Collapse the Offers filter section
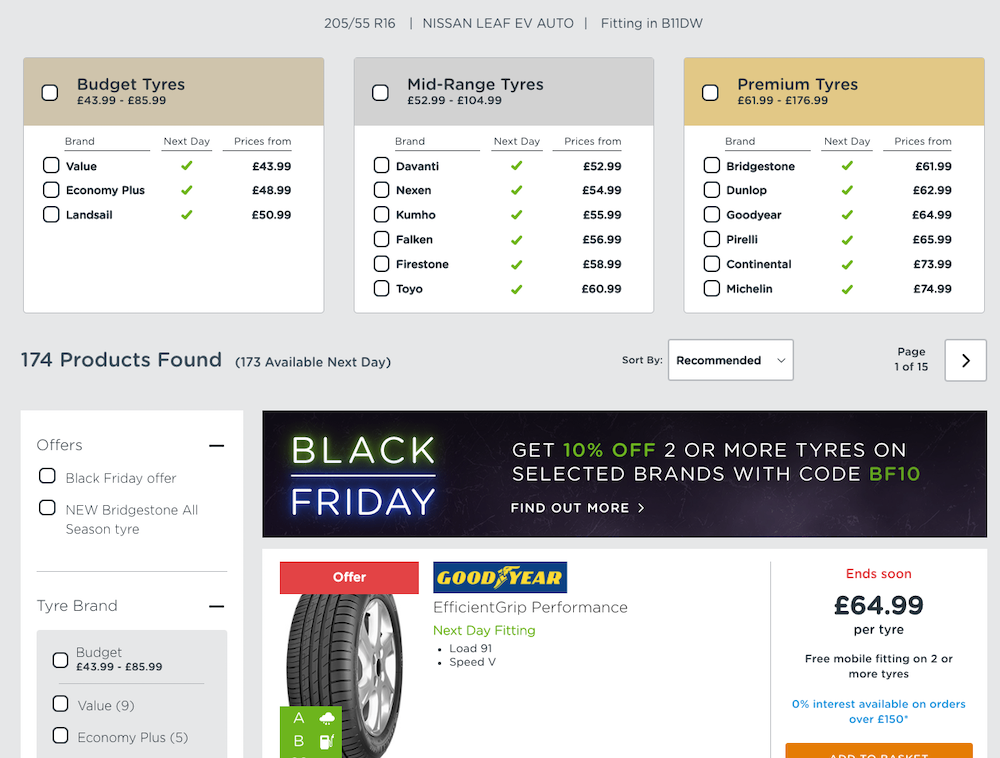Viewport: 1000px width, 758px height. pos(216,446)
